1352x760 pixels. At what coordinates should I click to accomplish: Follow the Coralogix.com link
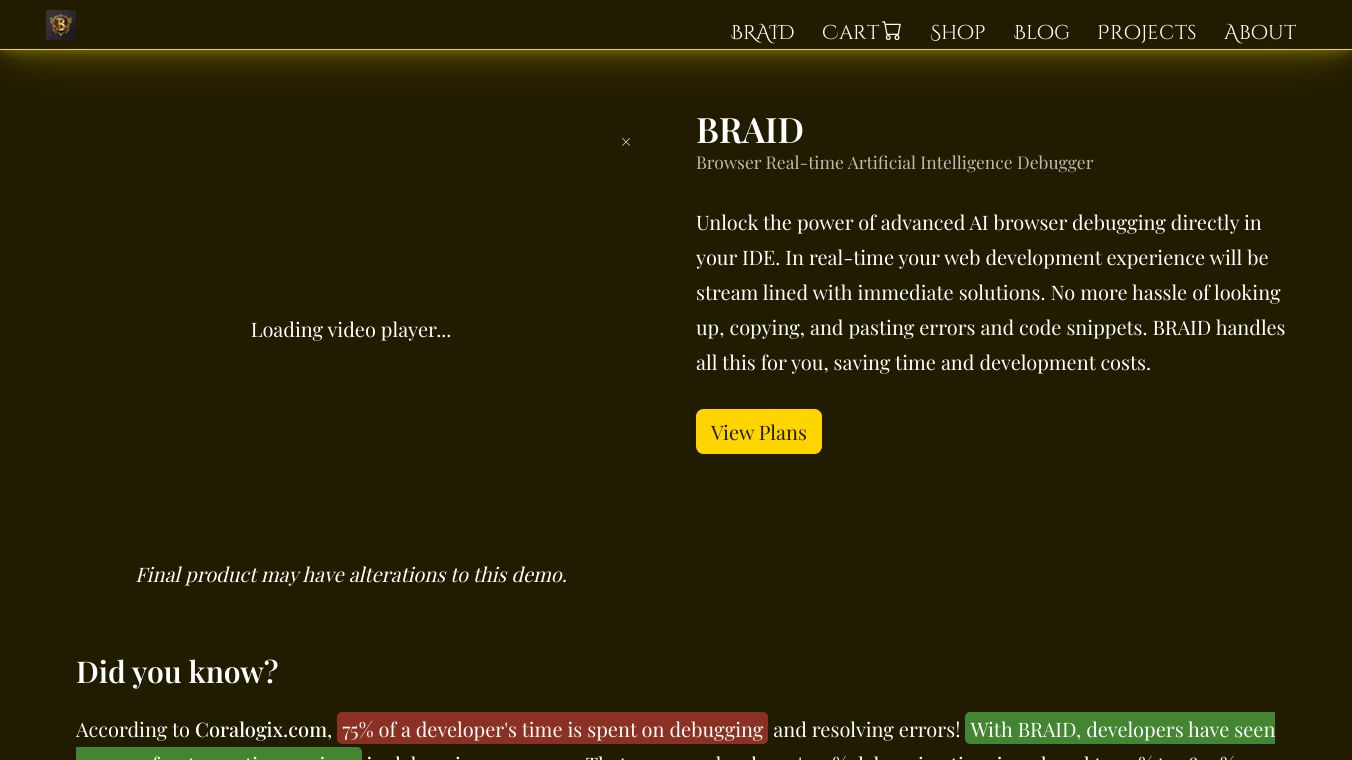pos(261,730)
